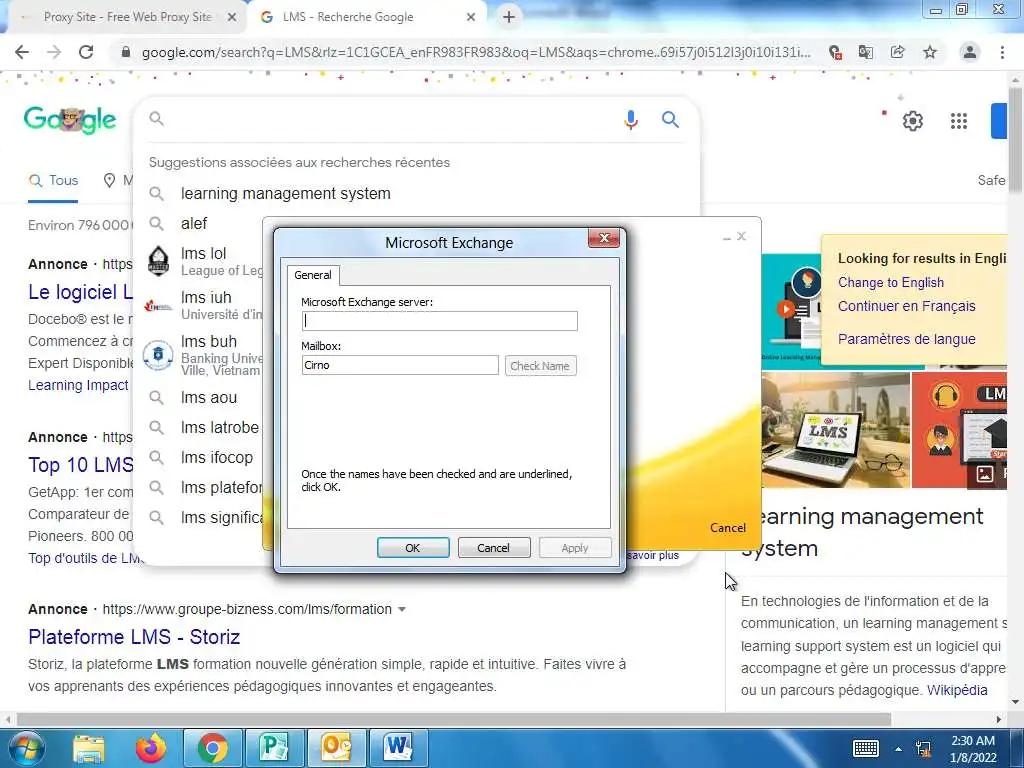Click Continuer en Français link

tap(906, 306)
